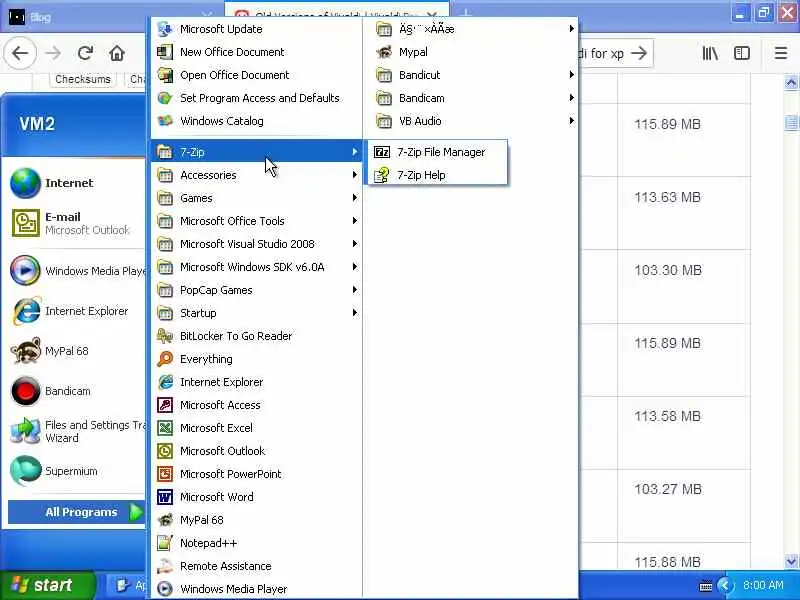Open 7-Zip Help
This screenshot has height=600, width=800.
coord(437,175)
